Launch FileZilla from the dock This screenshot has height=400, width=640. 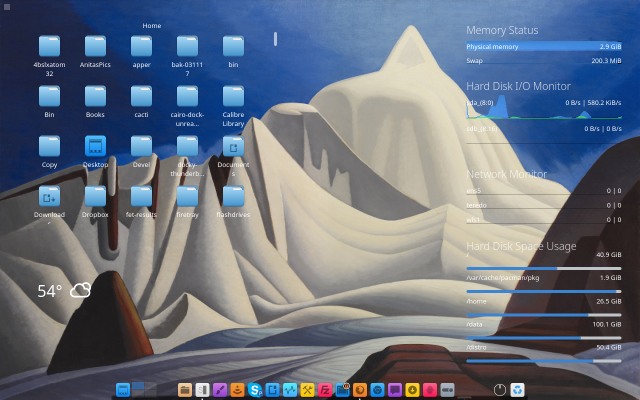coord(325,390)
